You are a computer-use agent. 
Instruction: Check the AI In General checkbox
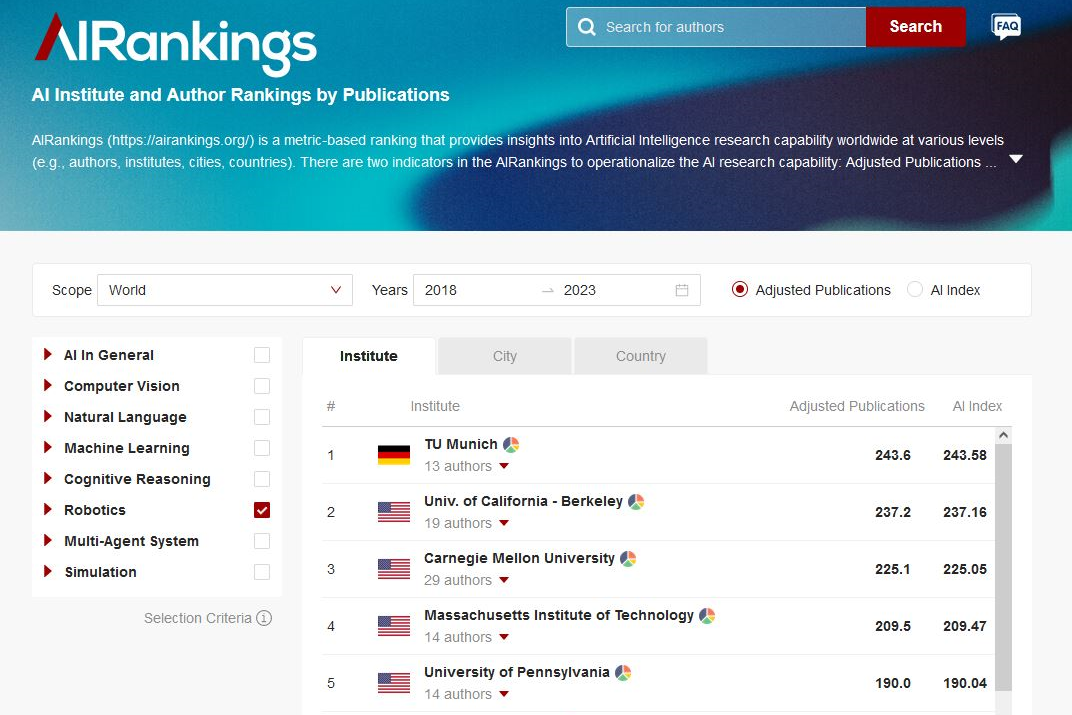(x=262, y=355)
